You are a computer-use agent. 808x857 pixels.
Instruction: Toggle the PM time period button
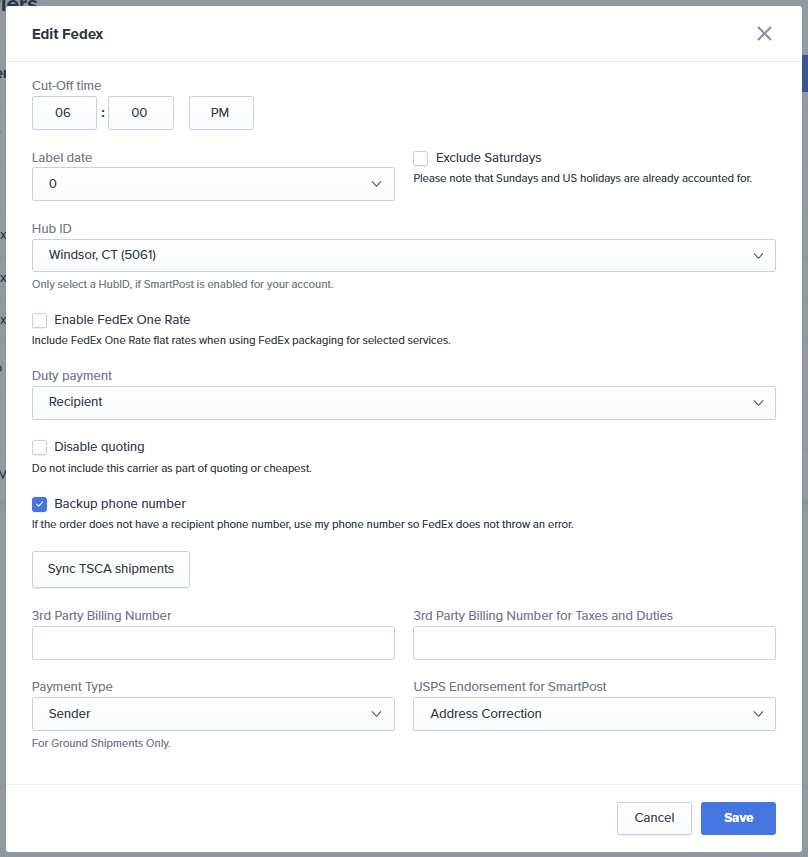(x=221, y=113)
